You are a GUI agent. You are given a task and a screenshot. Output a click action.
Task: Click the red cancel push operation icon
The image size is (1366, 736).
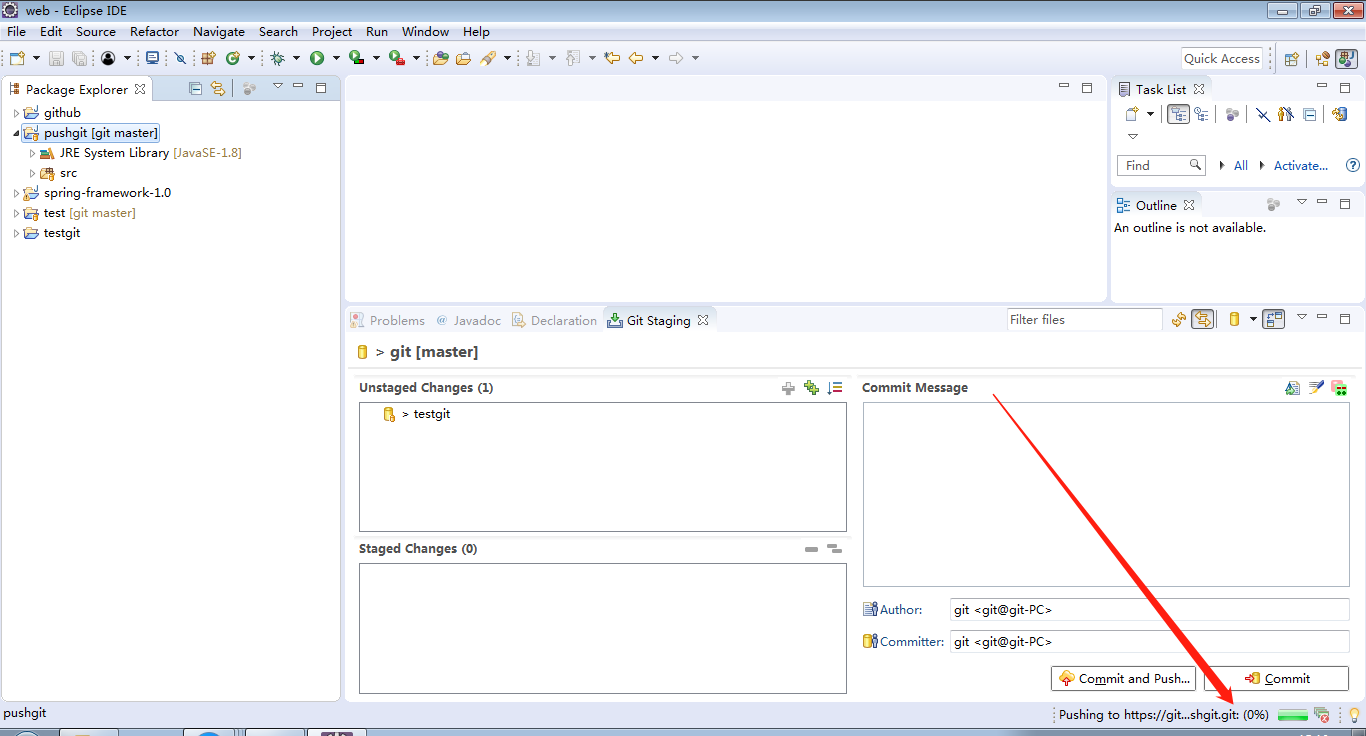click(1322, 715)
